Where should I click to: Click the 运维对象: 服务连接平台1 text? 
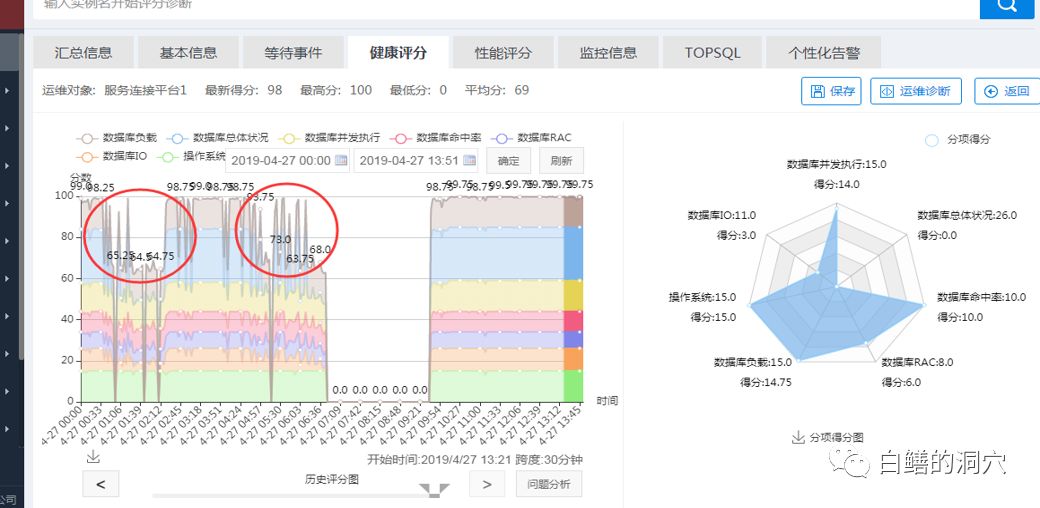point(114,90)
